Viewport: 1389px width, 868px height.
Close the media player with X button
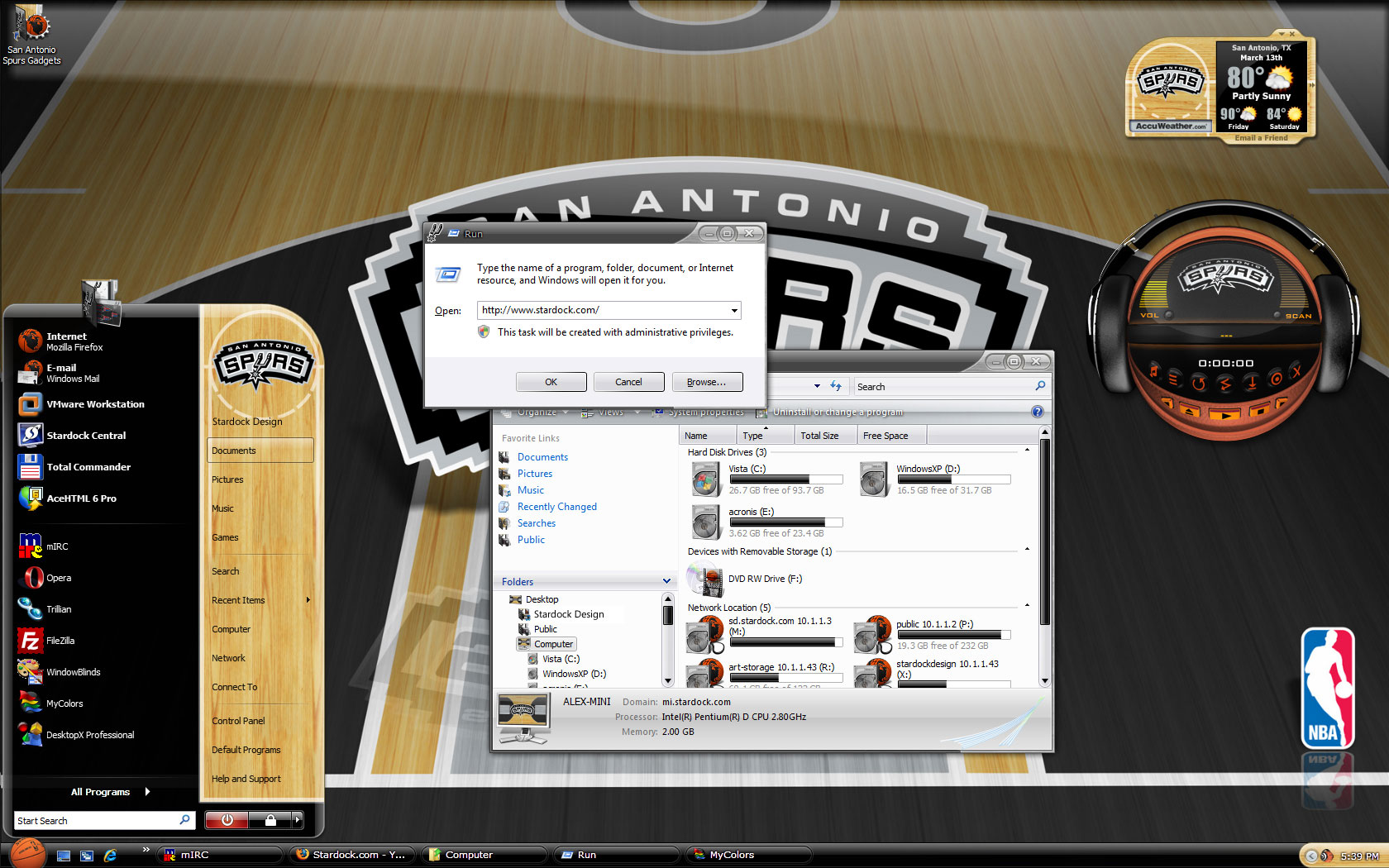tap(1296, 372)
